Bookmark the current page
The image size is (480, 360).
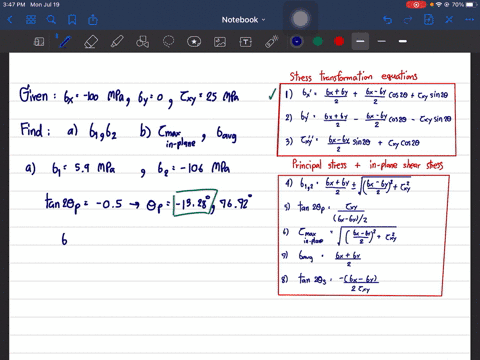[72, 20]
